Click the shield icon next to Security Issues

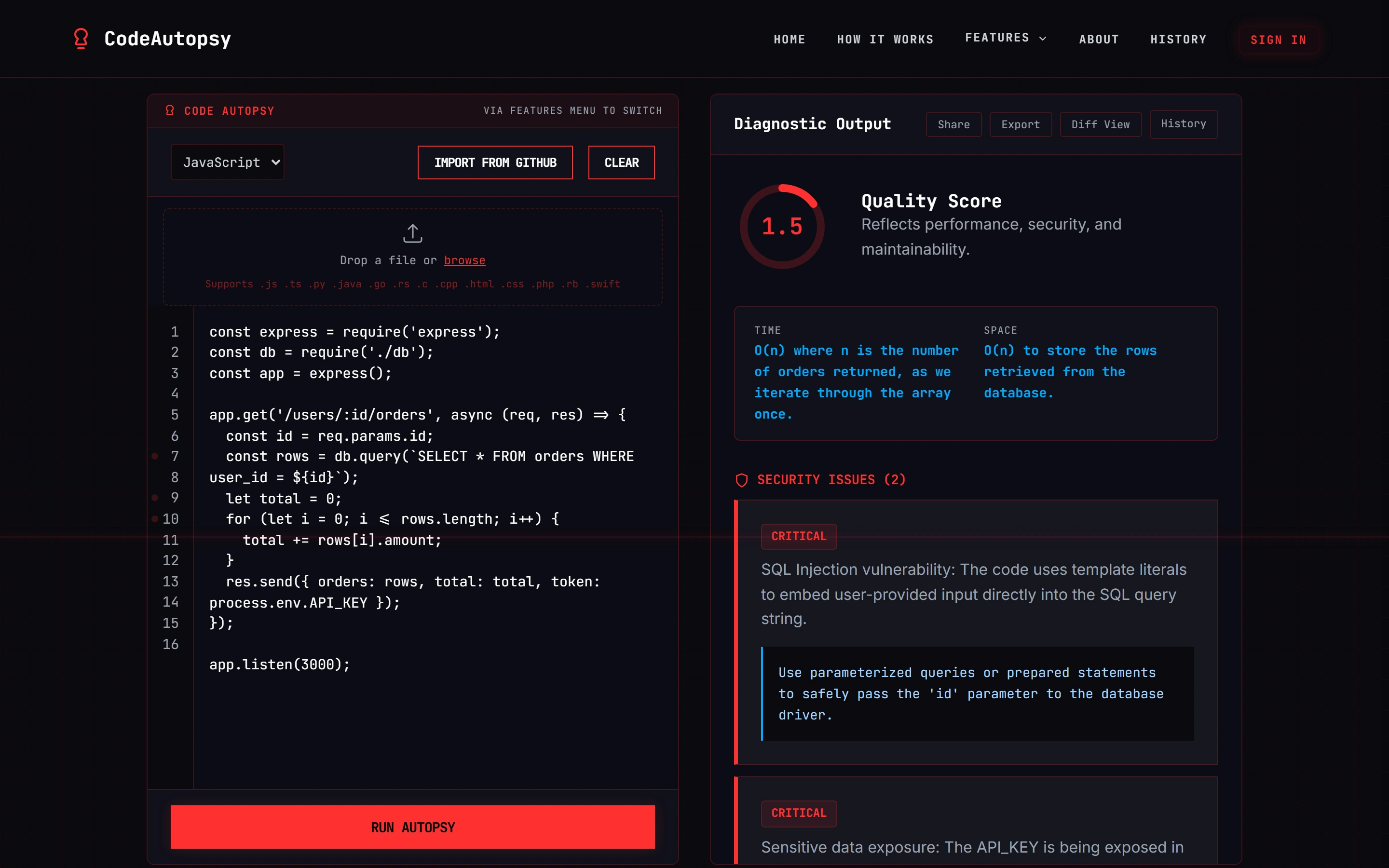coord(742,480)
